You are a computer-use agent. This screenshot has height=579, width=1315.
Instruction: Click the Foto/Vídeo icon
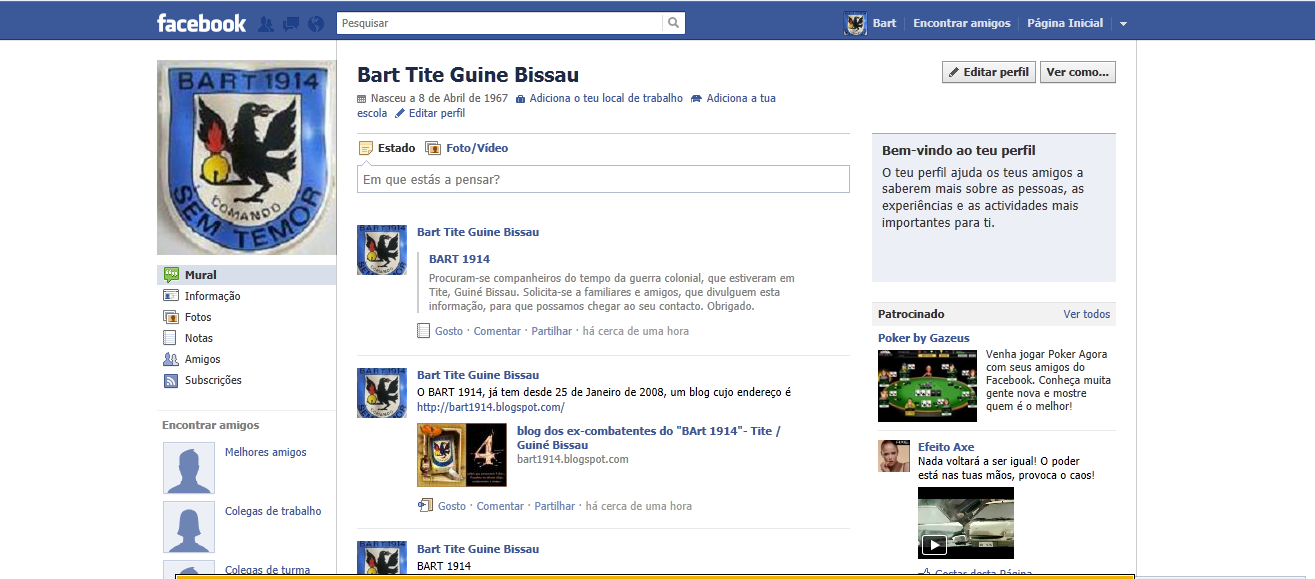click(x=433, y=148)
